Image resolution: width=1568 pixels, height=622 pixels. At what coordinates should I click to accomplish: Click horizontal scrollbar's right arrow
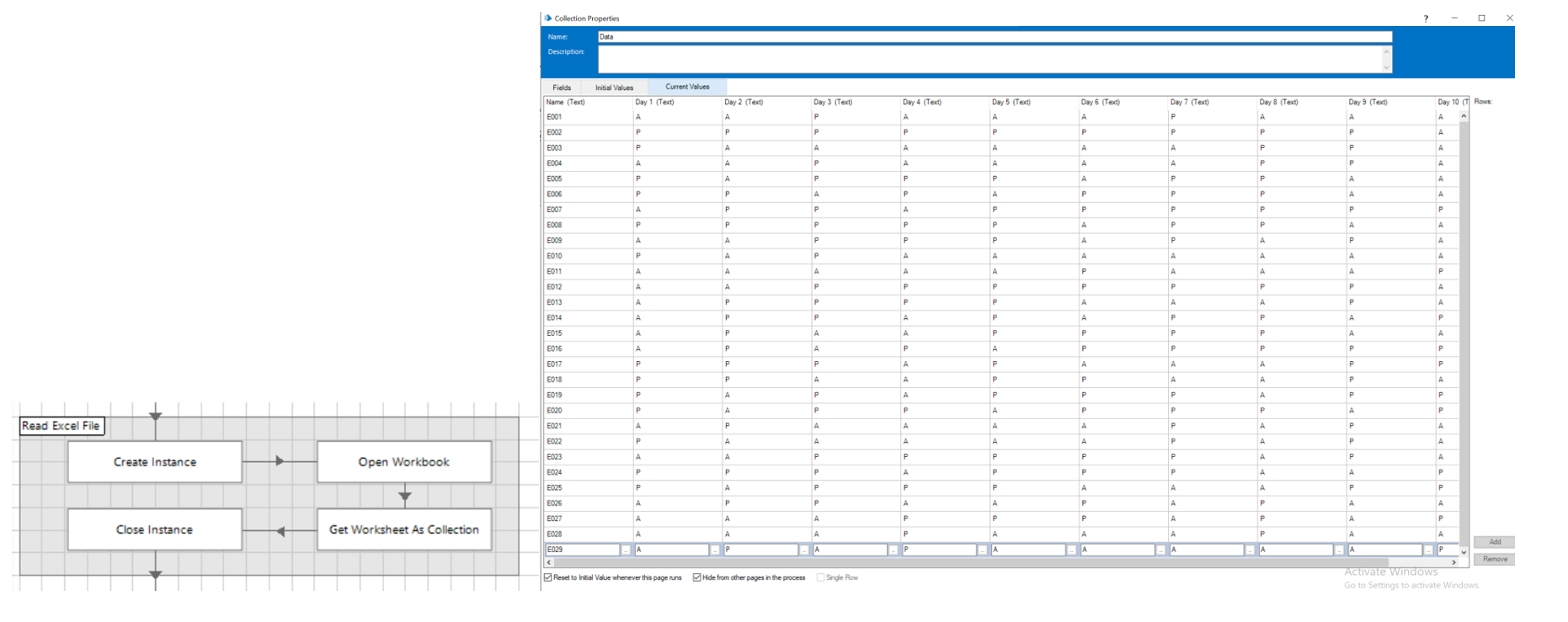pos(1454,562)
